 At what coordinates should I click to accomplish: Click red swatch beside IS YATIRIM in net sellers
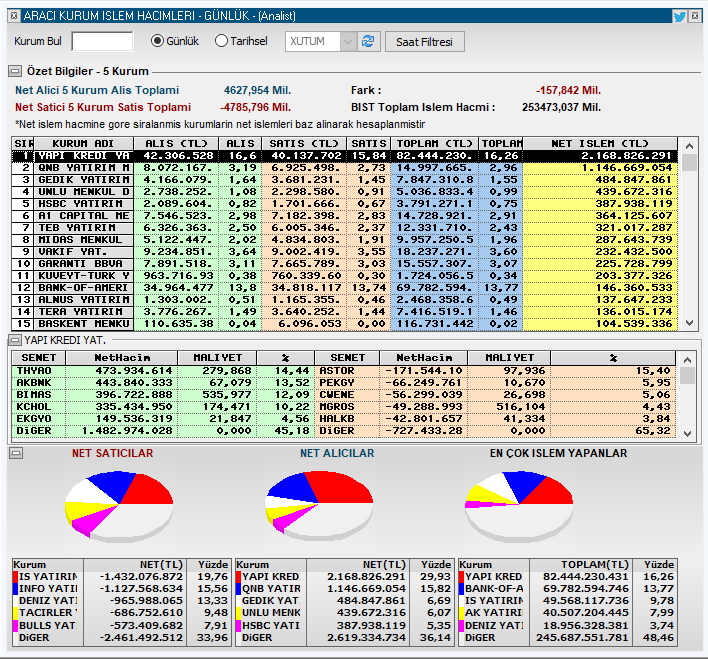[x=16, y=577]
